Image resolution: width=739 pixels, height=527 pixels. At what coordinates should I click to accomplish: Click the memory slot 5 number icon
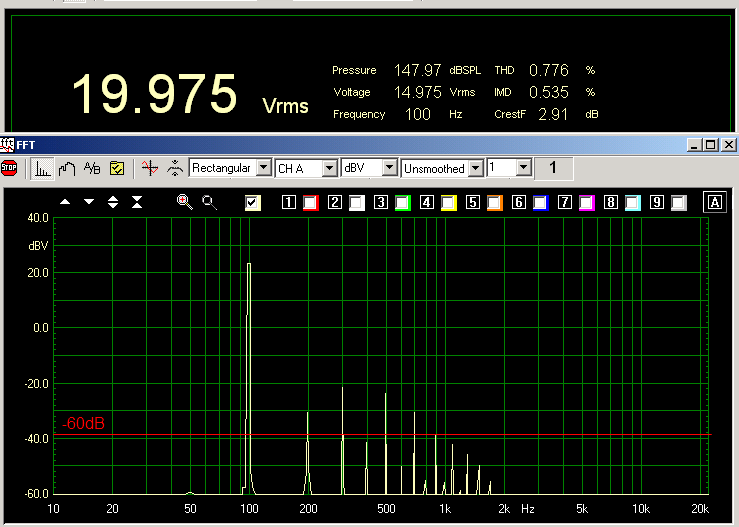(473, 202)
